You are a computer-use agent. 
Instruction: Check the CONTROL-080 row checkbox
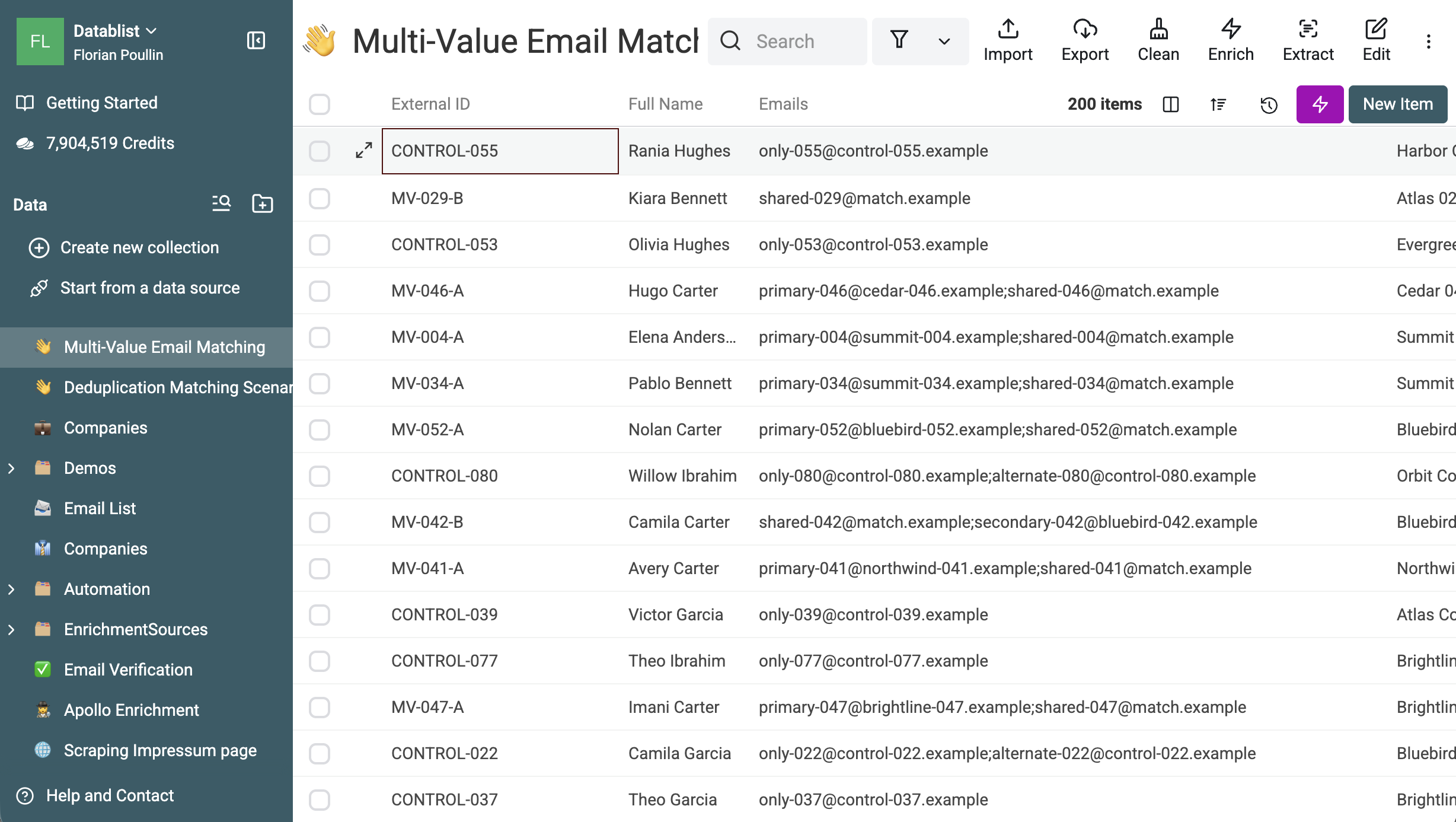coord(320,476)
